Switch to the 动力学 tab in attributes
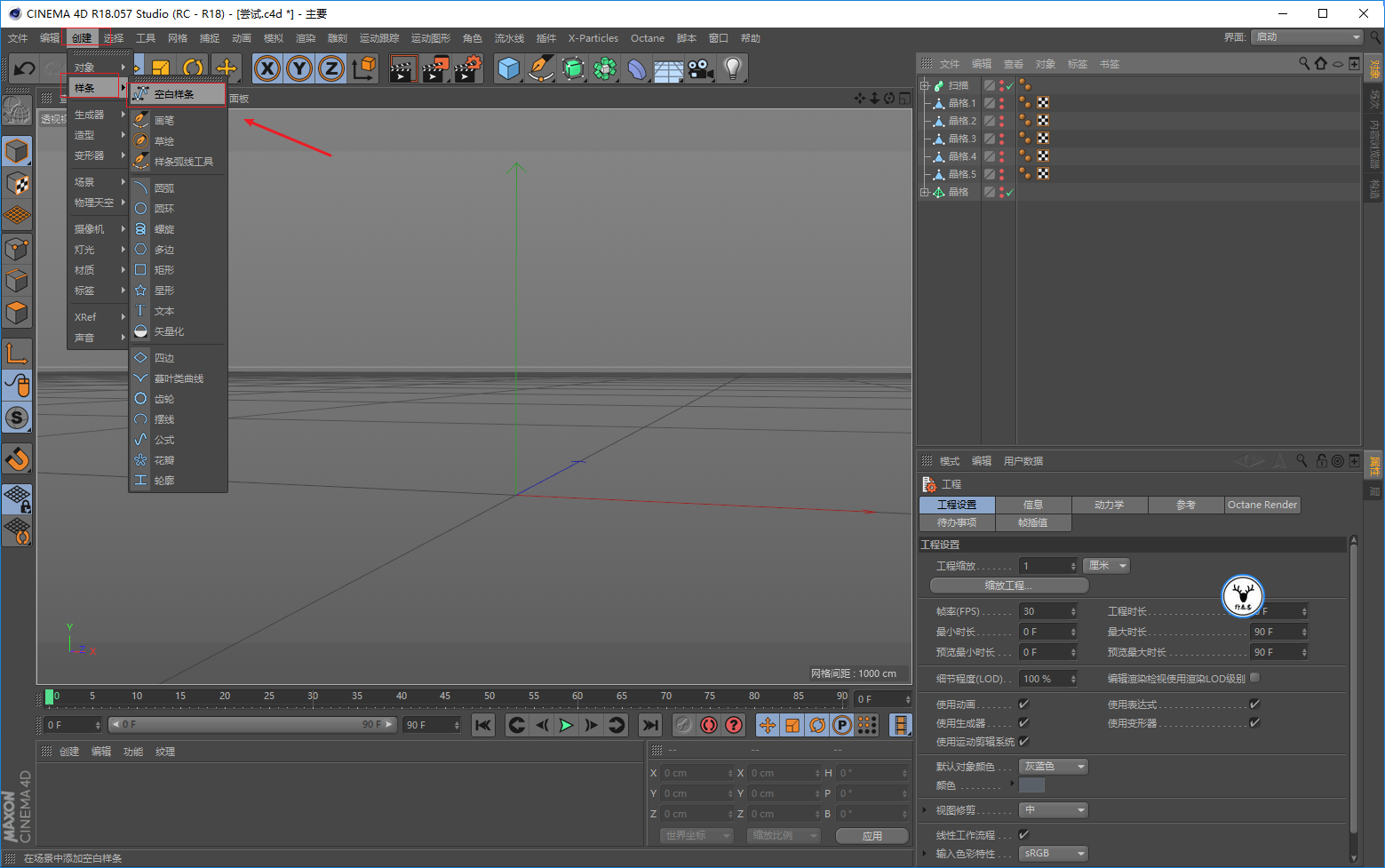Viewport: 1385px width, 868px height. pyautogui.click(x=1110, y=505)
